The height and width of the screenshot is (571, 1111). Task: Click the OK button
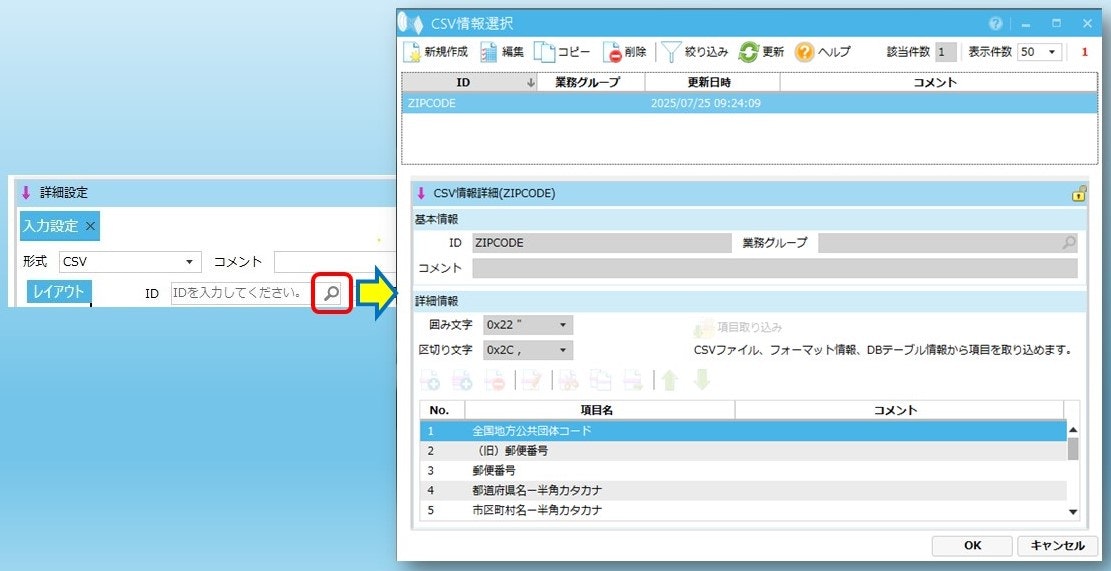972,545
